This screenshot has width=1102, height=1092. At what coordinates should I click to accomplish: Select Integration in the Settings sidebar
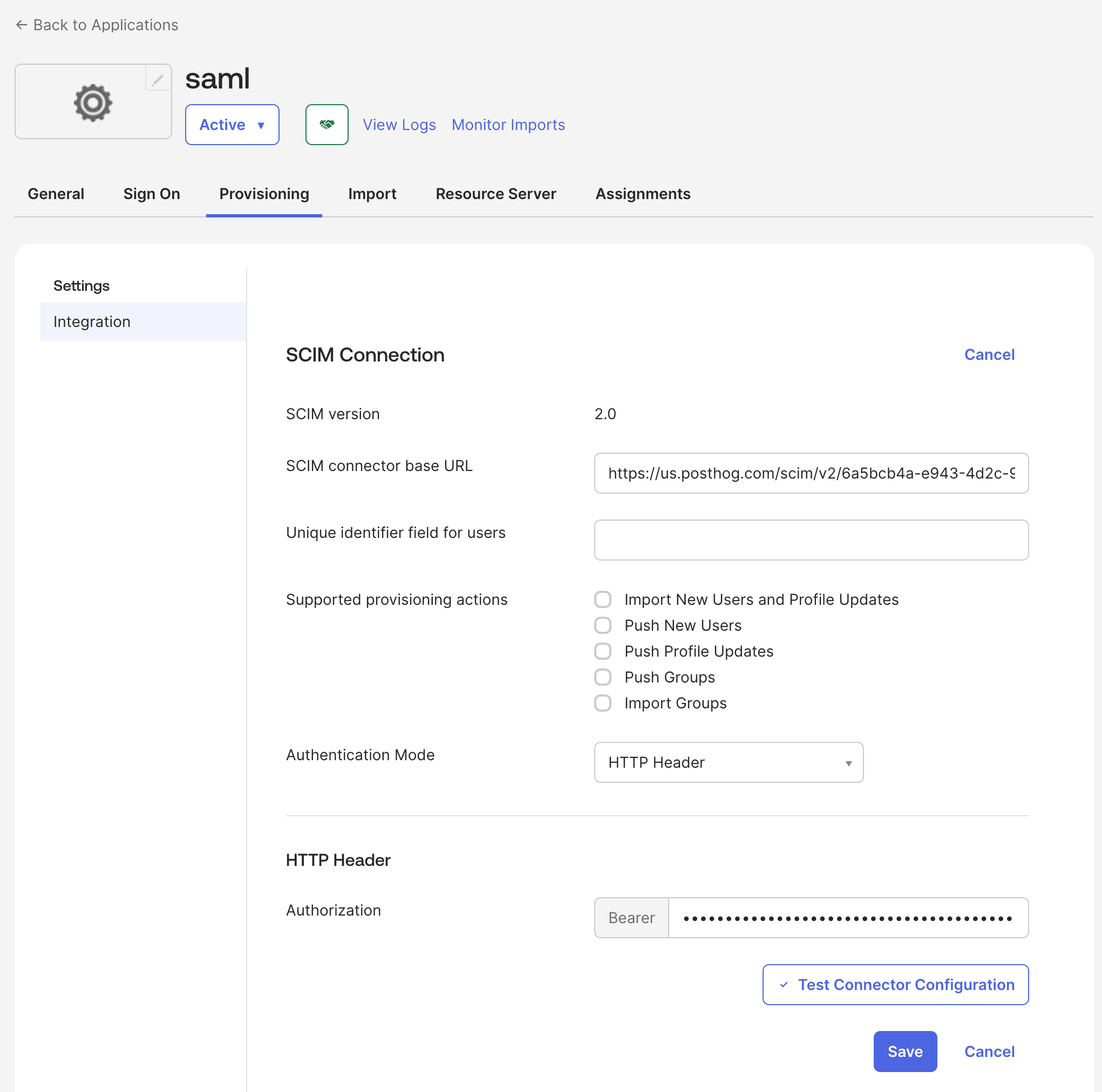pos(143,322)
